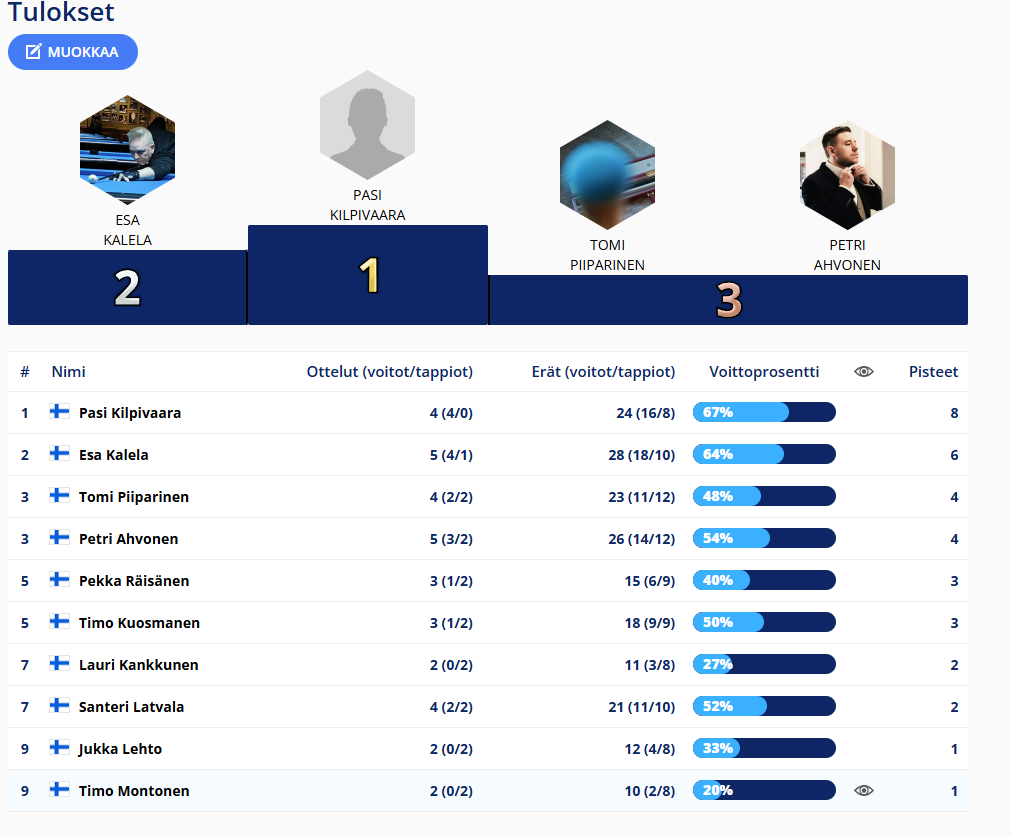Click Petri Ahvonen's podium avatar photo

point(847,175)
